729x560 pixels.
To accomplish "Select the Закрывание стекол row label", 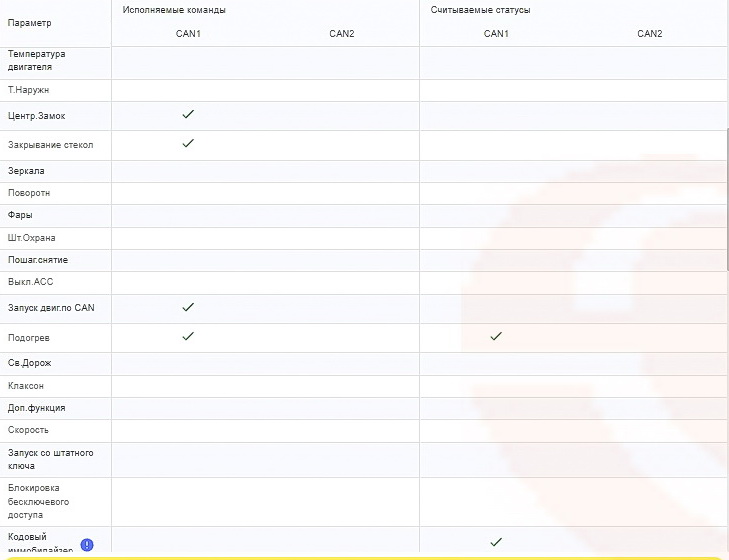I will point(50,145).
